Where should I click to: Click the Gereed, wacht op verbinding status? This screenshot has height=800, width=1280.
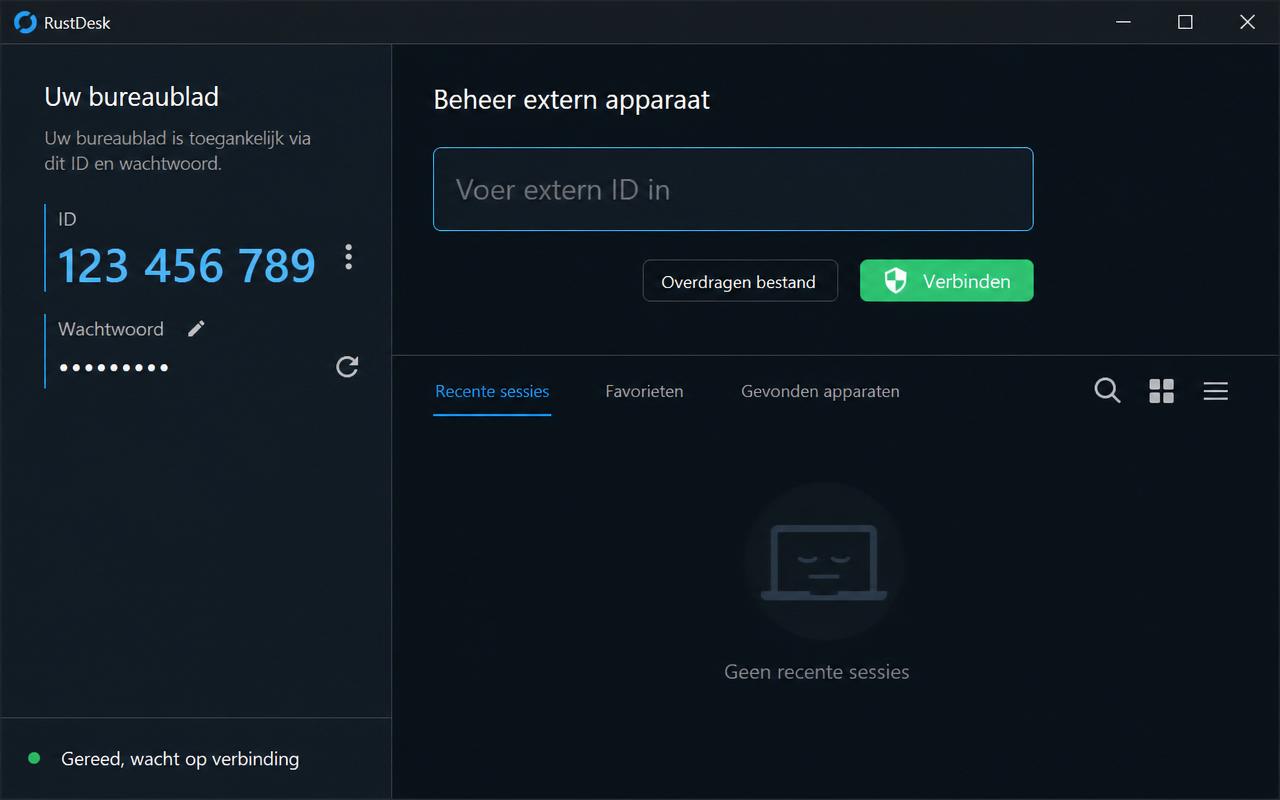(x=180, y=759)
